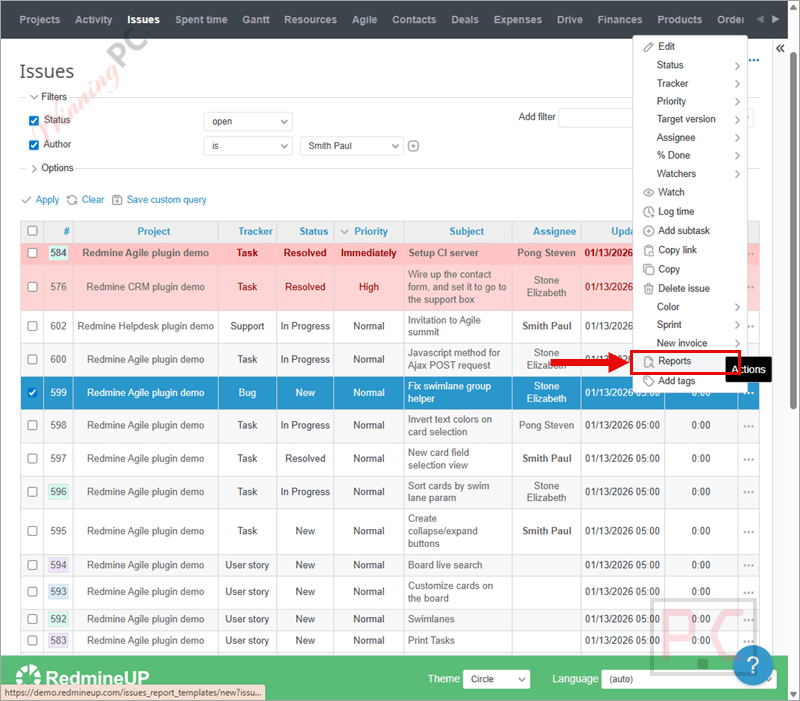This screenshot has height=701, width=800.
Task: Add another author value with plus icon
Action: (x=413, y=146)
